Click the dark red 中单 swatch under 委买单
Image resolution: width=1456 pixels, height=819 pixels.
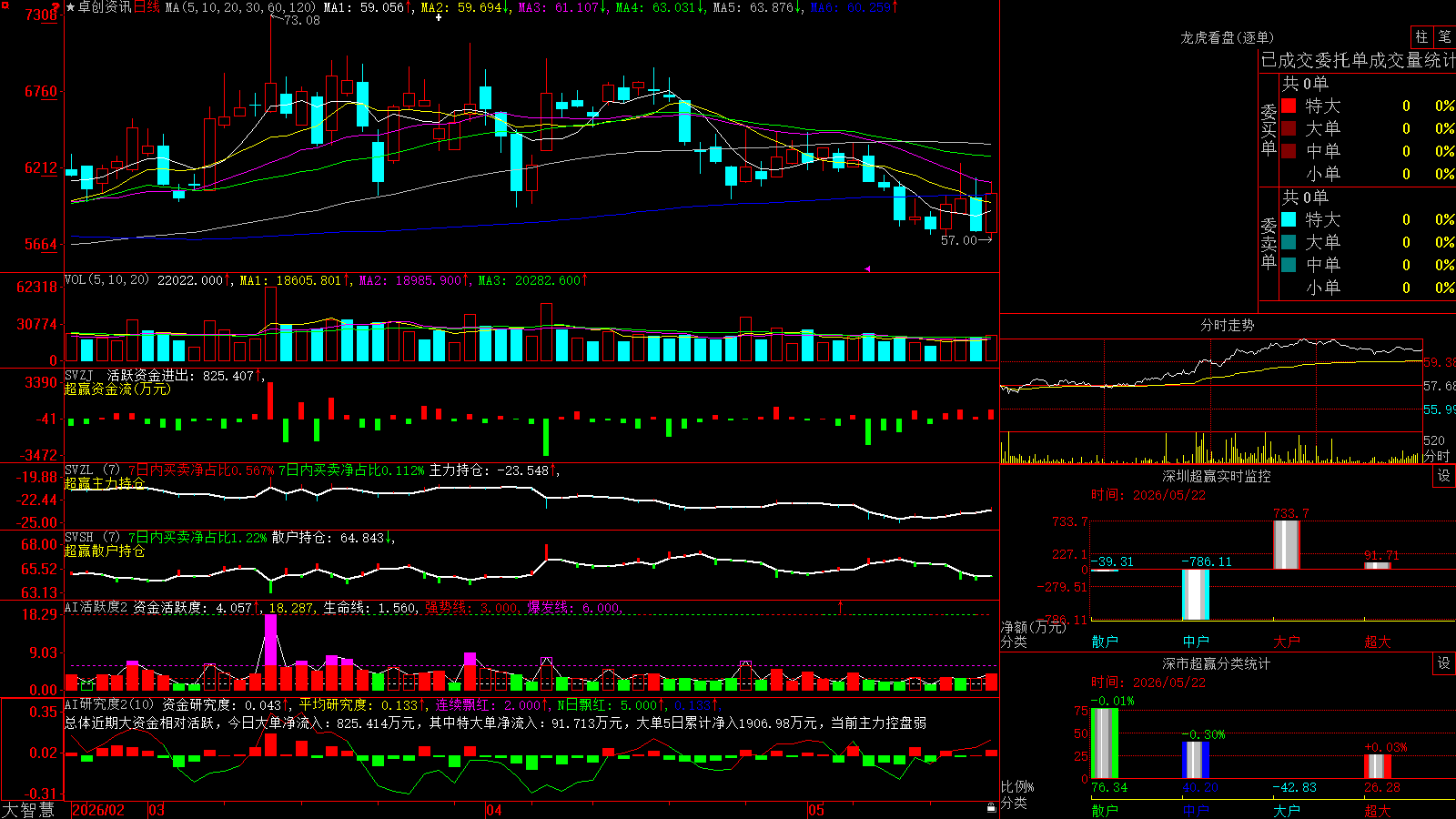click(1289, 151)
